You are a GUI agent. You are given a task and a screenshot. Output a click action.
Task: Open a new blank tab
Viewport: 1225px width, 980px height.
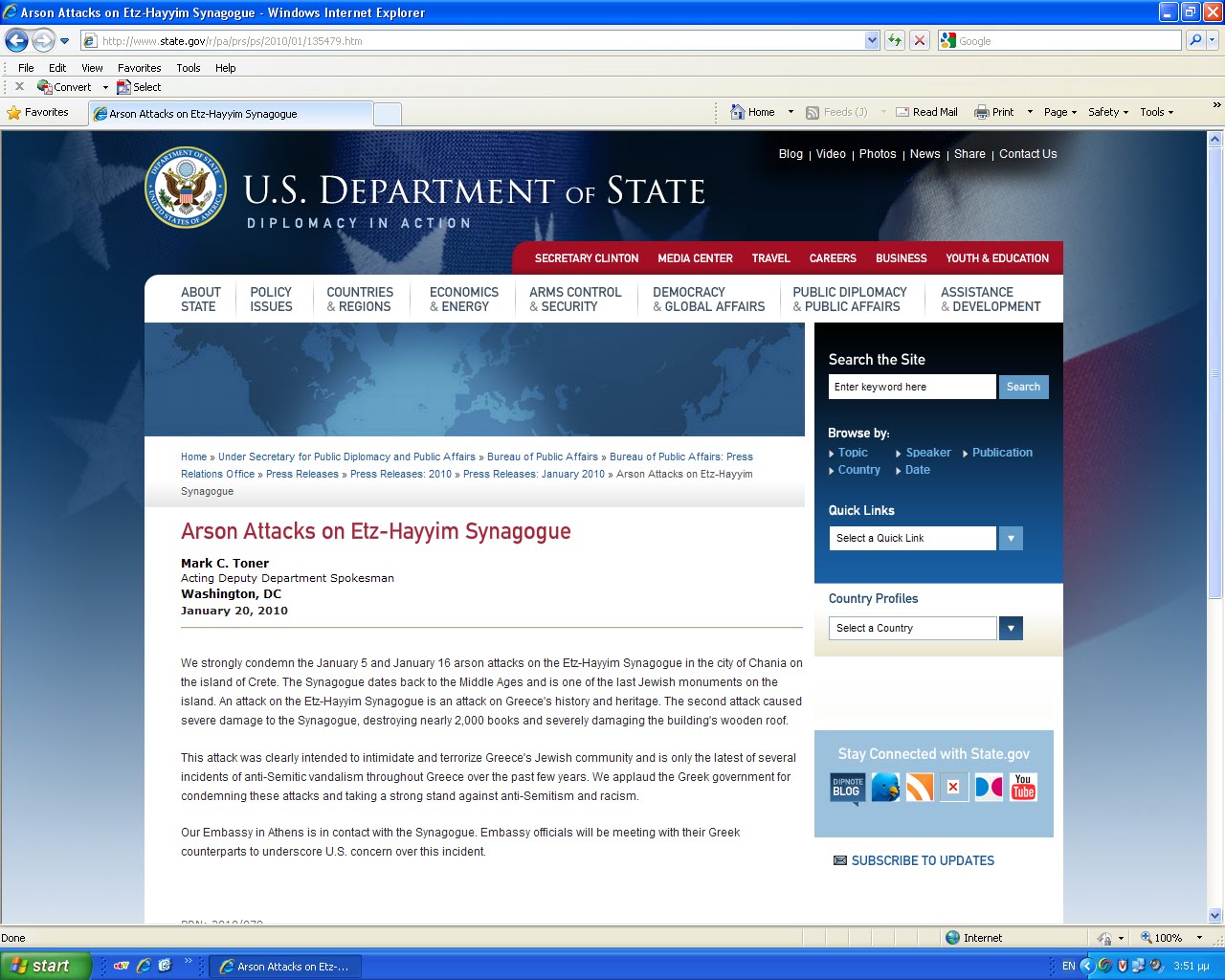[387, 114]
